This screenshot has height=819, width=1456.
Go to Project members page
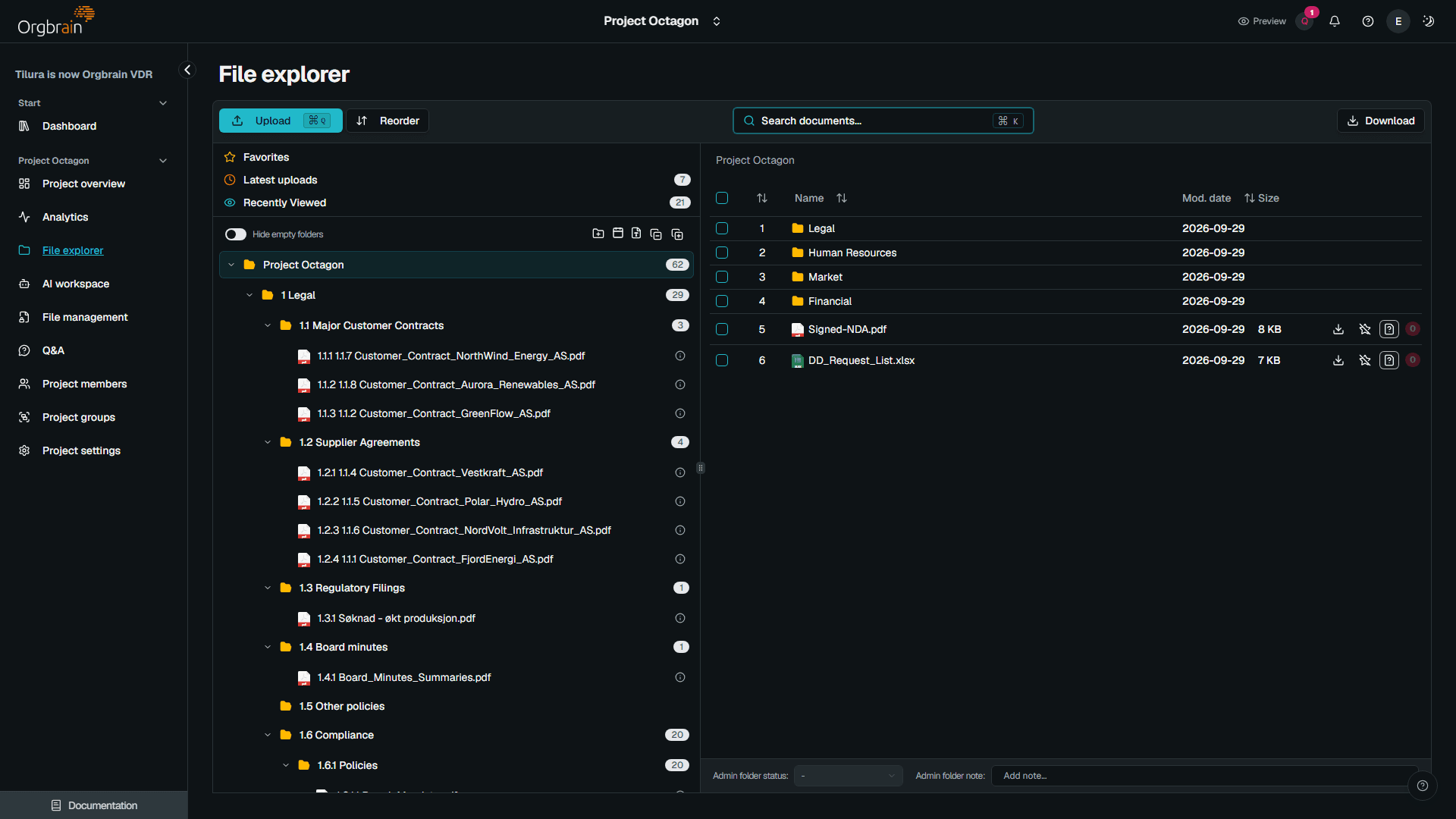(84, 384)
